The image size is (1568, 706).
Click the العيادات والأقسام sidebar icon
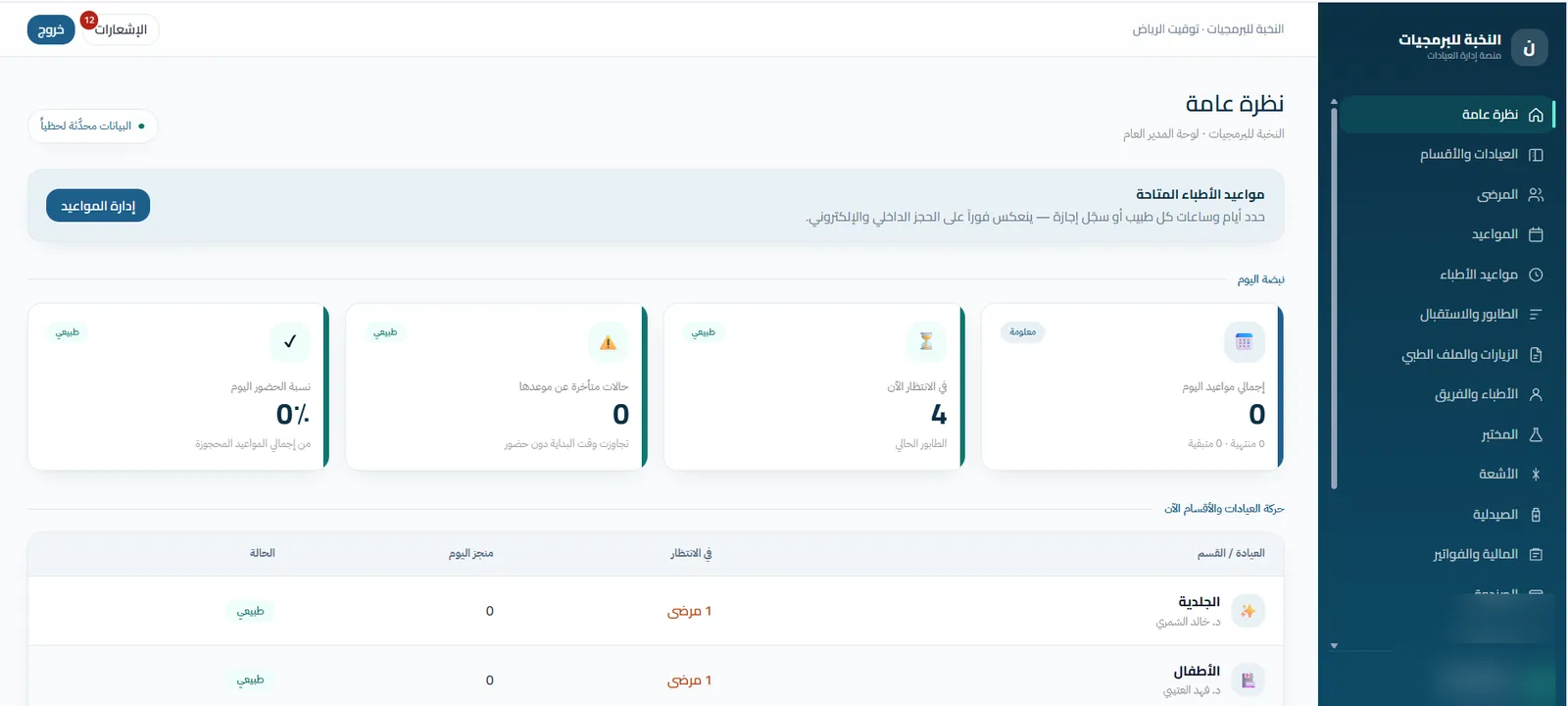tap(1536, 155)
